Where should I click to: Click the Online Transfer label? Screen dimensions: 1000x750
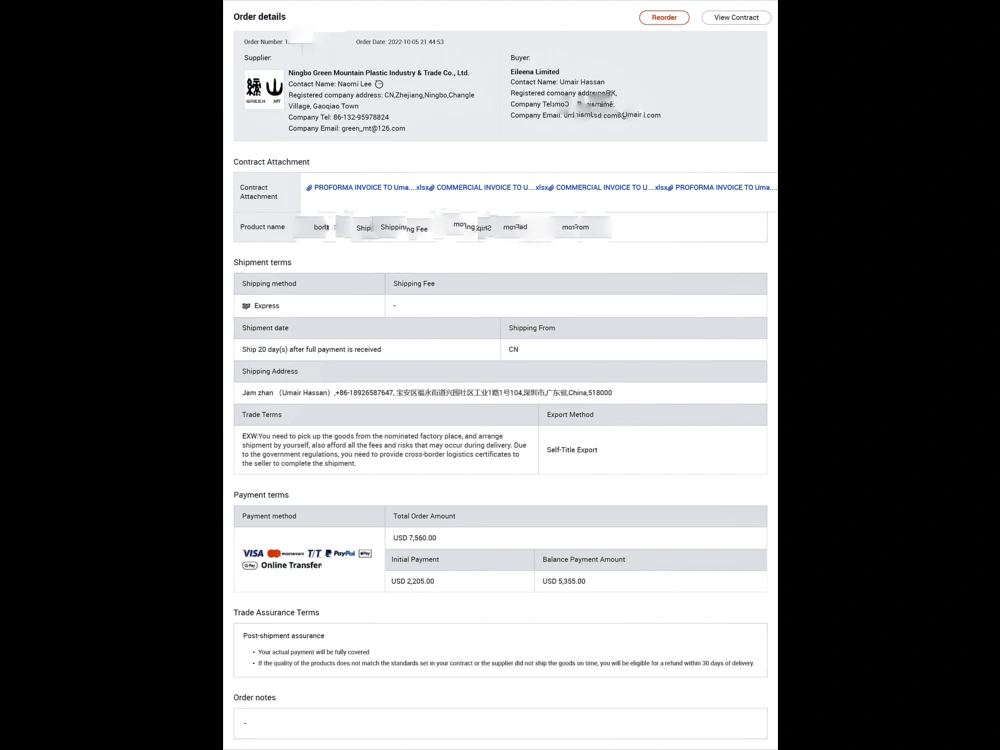[x=291, y=565]
